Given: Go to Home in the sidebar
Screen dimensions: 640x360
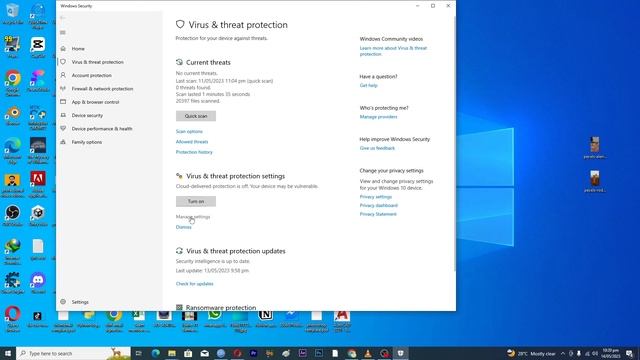Looking at the screenshot, I should coord(78,49).
